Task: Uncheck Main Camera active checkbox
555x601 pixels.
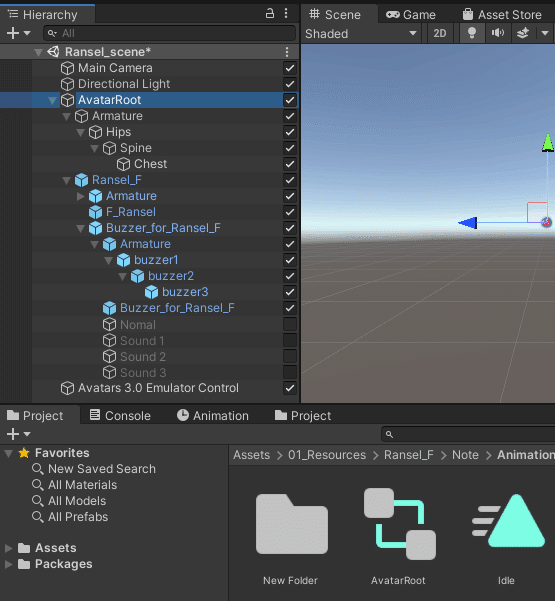Action: point(290,68)
